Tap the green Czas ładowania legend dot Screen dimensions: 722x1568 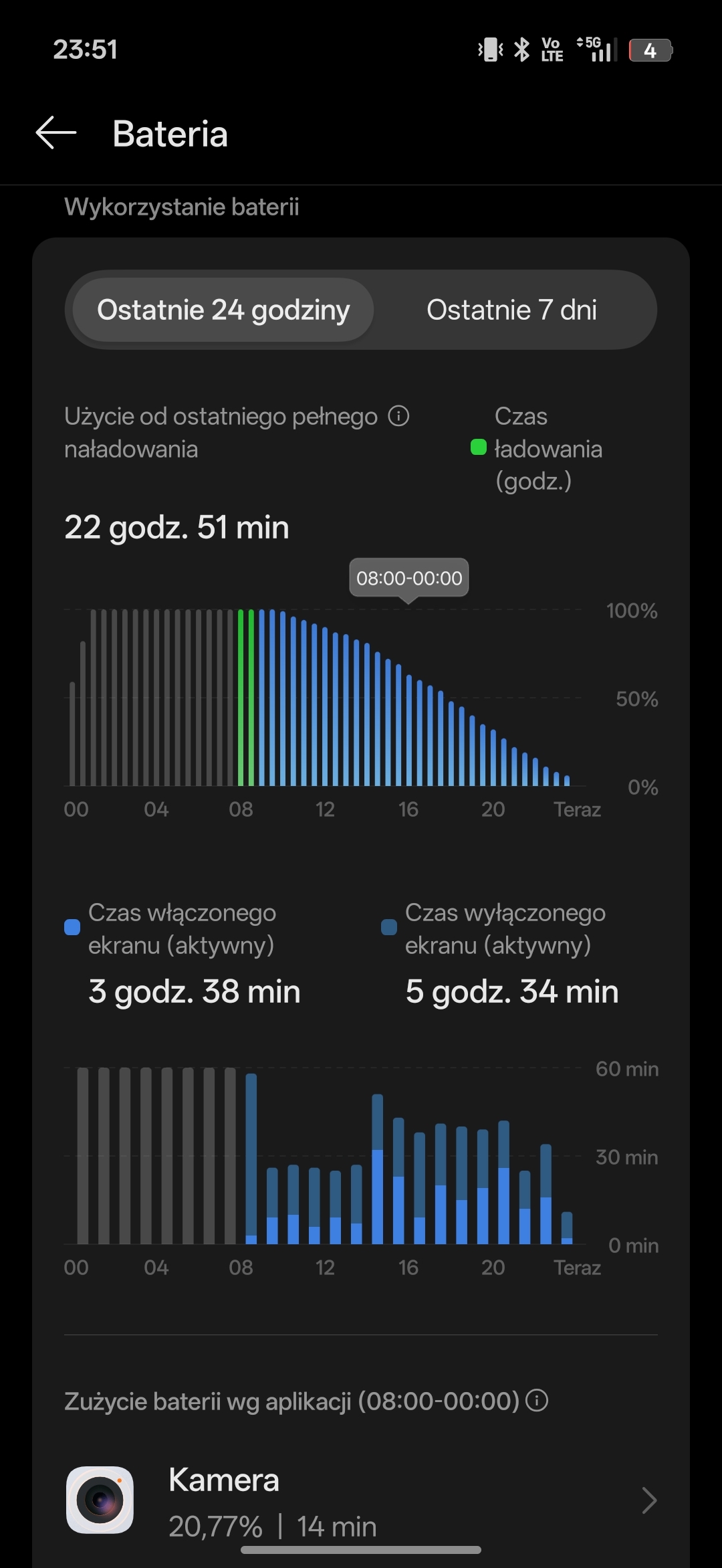(x=478, y=448)
